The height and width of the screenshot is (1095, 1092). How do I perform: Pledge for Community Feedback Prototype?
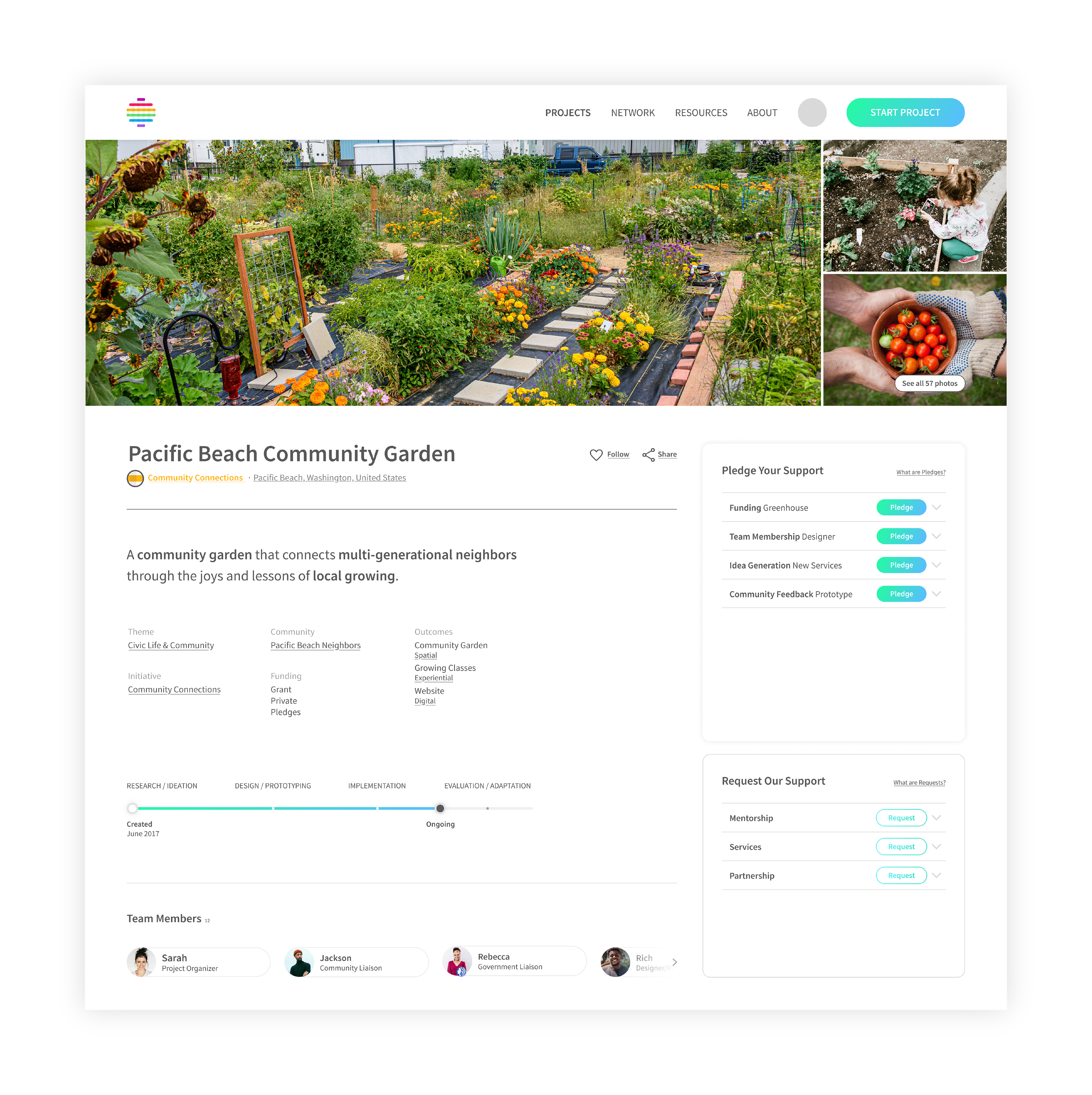[x=901, y=594]
